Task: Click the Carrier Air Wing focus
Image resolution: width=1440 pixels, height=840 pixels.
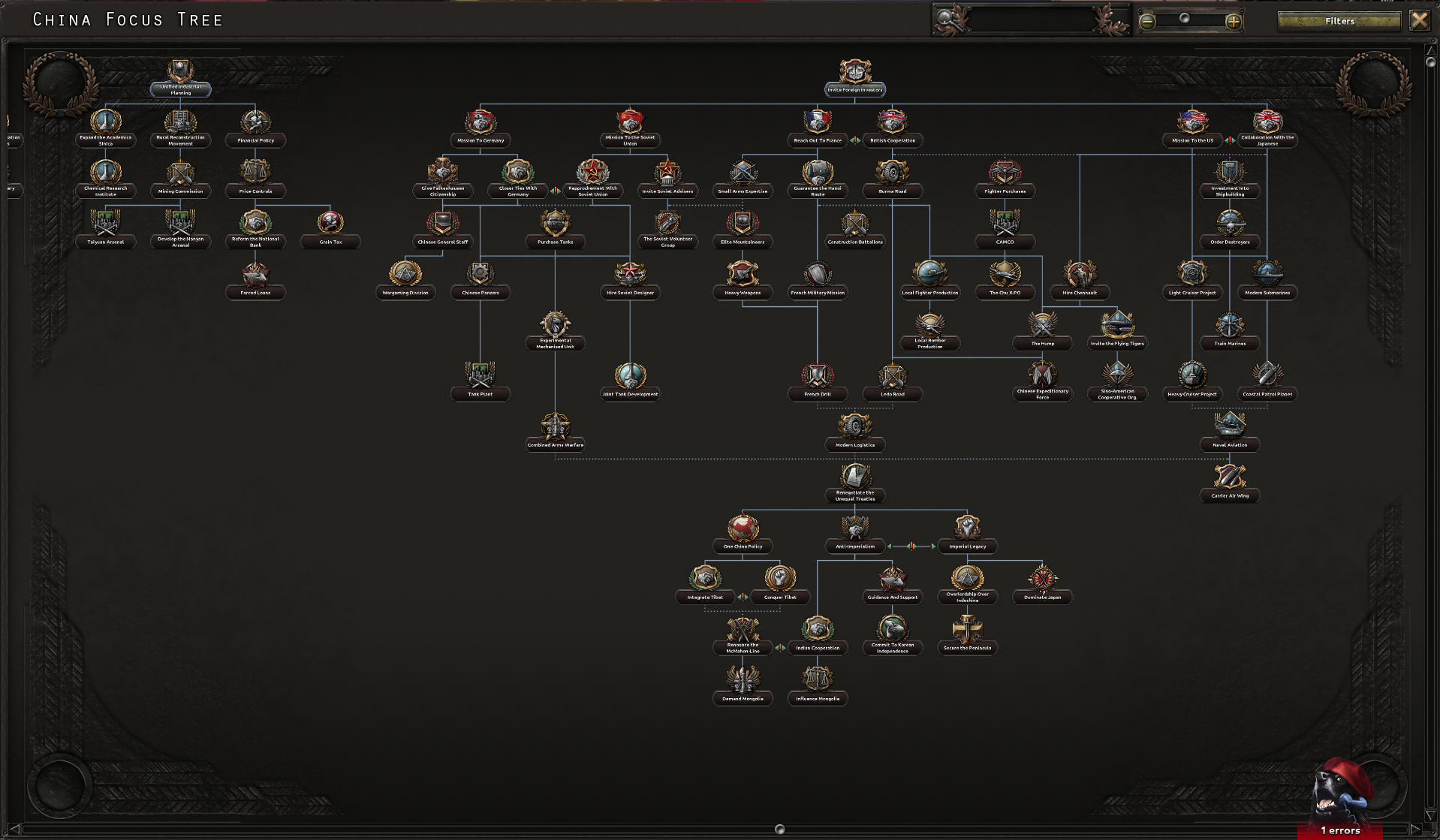Action: (x=1230, y=483)
